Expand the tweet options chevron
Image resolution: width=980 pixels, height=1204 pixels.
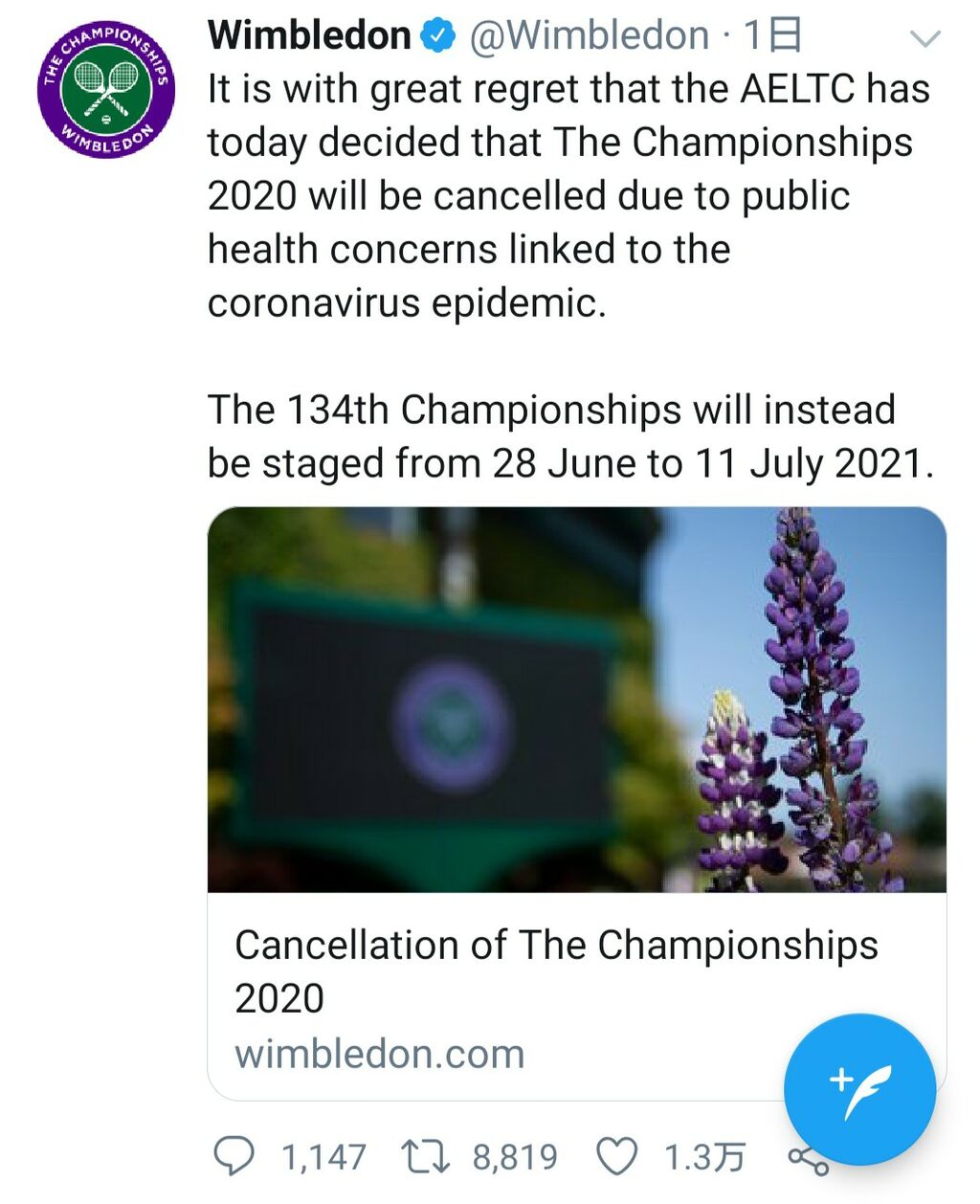click(924, 38)
